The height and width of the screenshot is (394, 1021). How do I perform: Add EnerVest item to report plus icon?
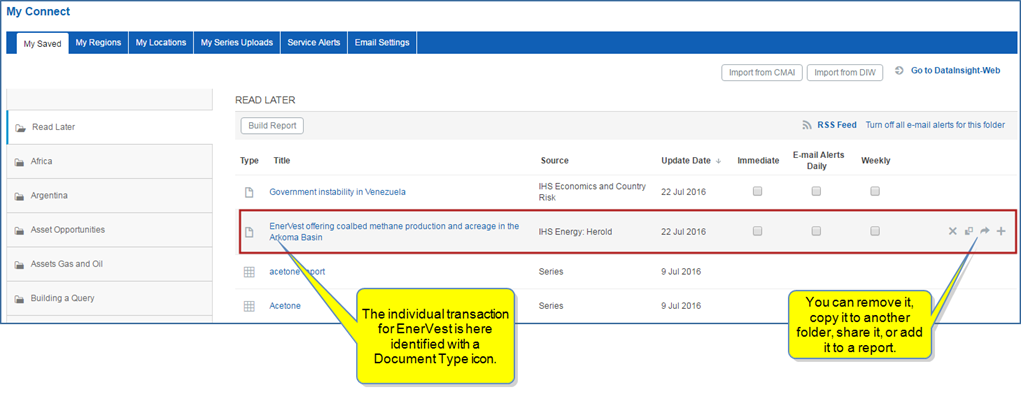[x=1001, y=231]
